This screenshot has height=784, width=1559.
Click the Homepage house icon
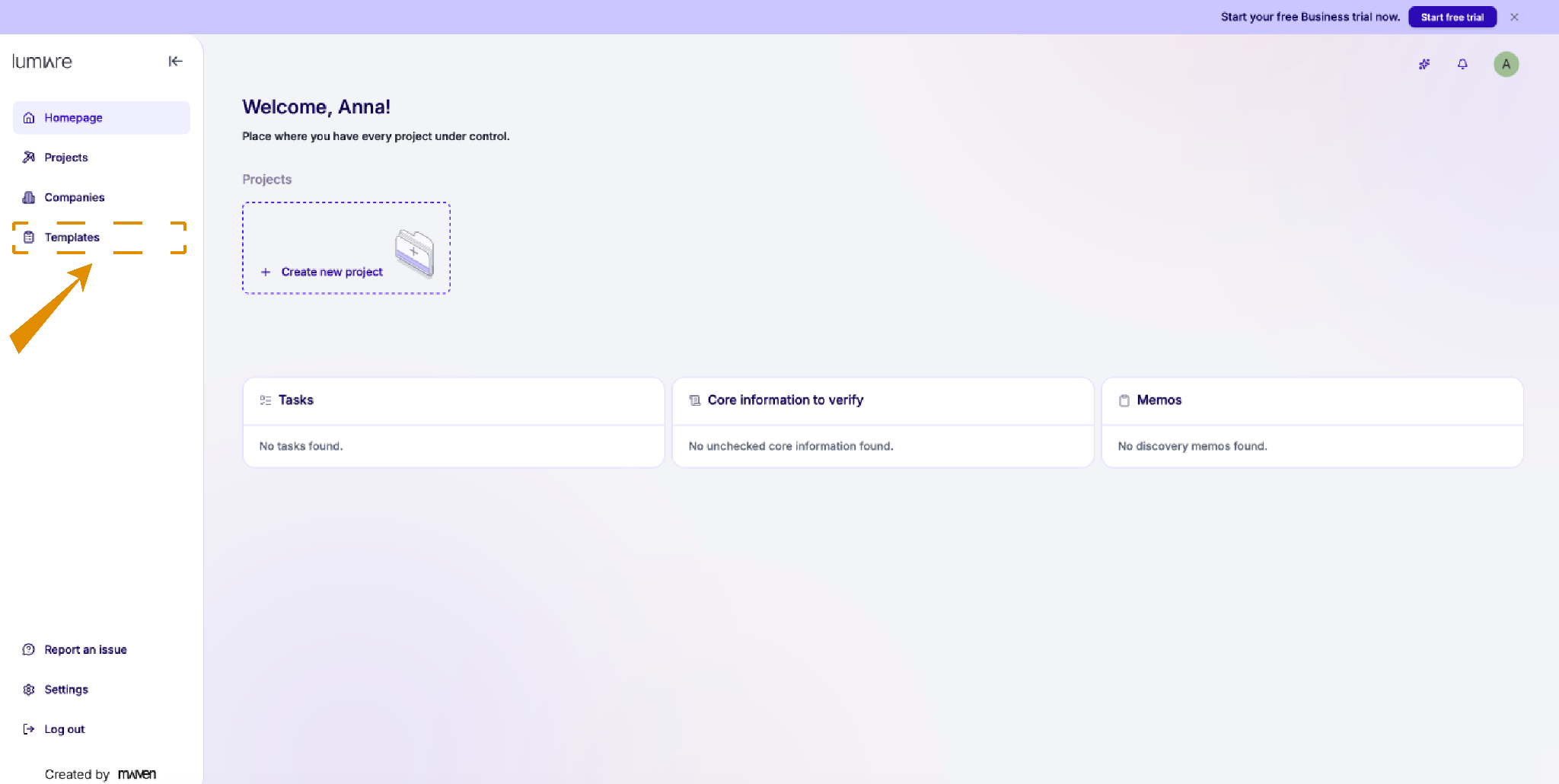coord(29,117)
